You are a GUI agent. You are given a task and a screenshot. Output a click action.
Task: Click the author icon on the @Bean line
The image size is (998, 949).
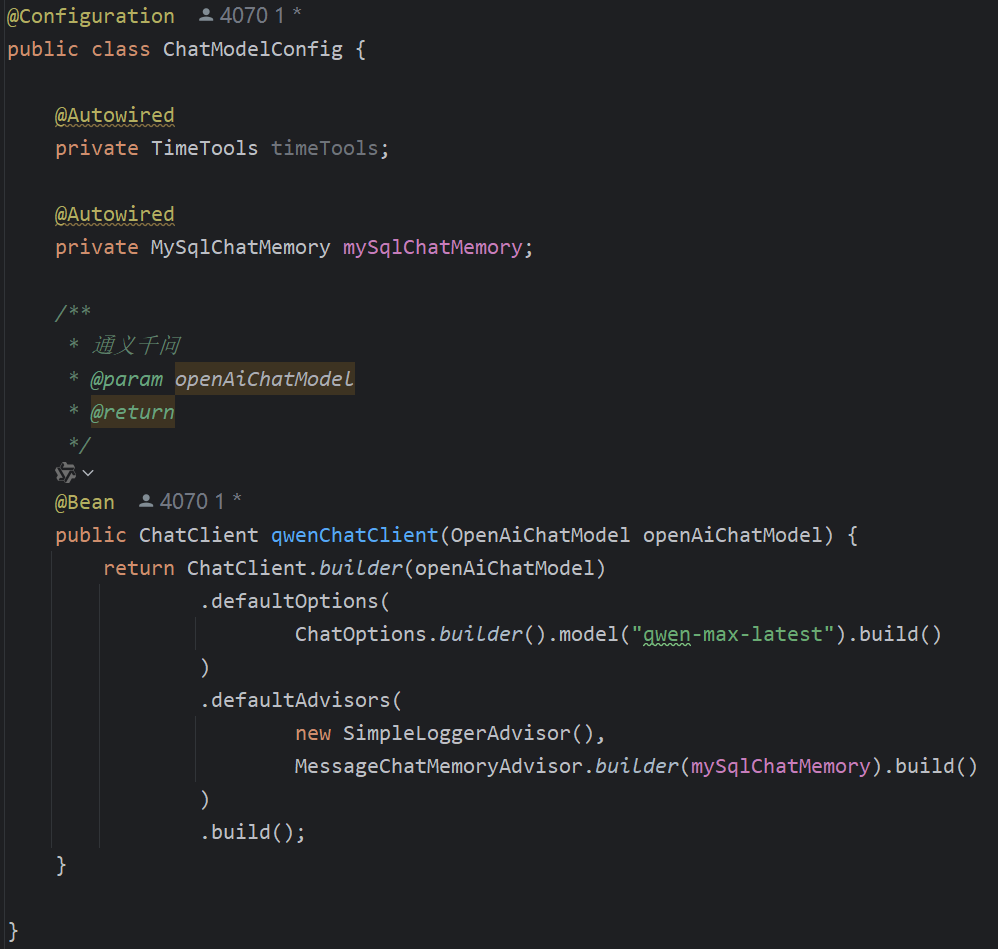146,500
